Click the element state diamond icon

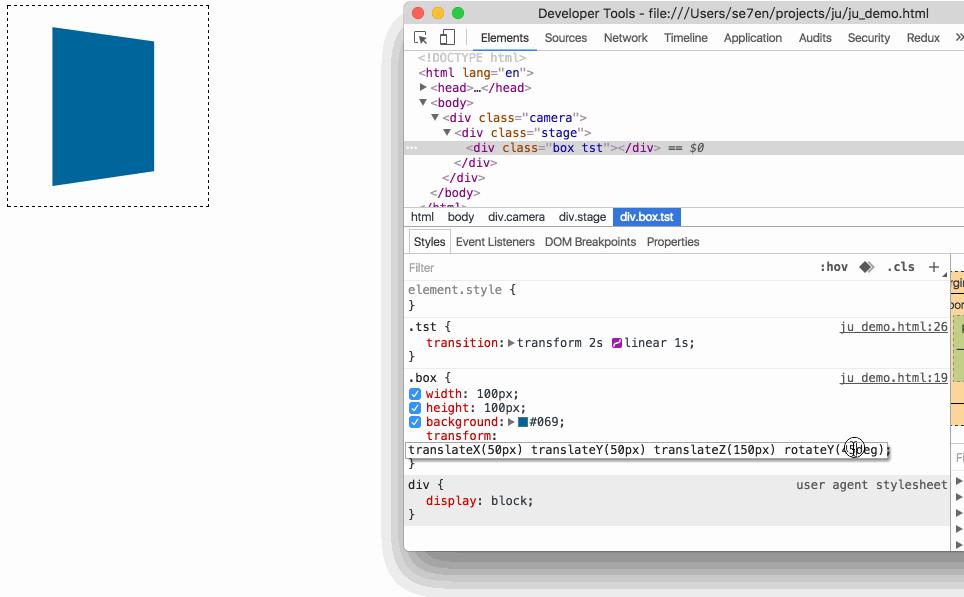pos(866,267)
